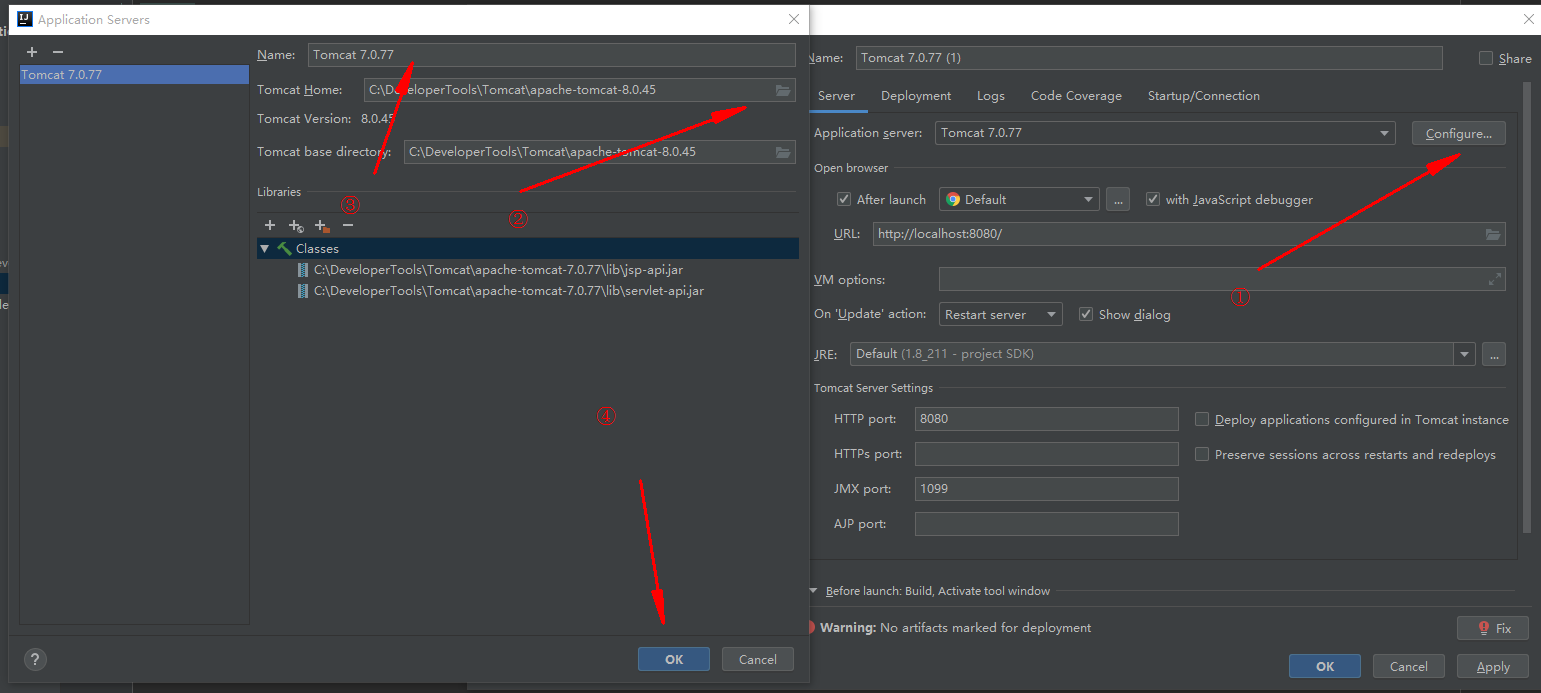This screenshot has height=693, width=1541.
Task: Remove selected library entry
Action: (348, 226)
